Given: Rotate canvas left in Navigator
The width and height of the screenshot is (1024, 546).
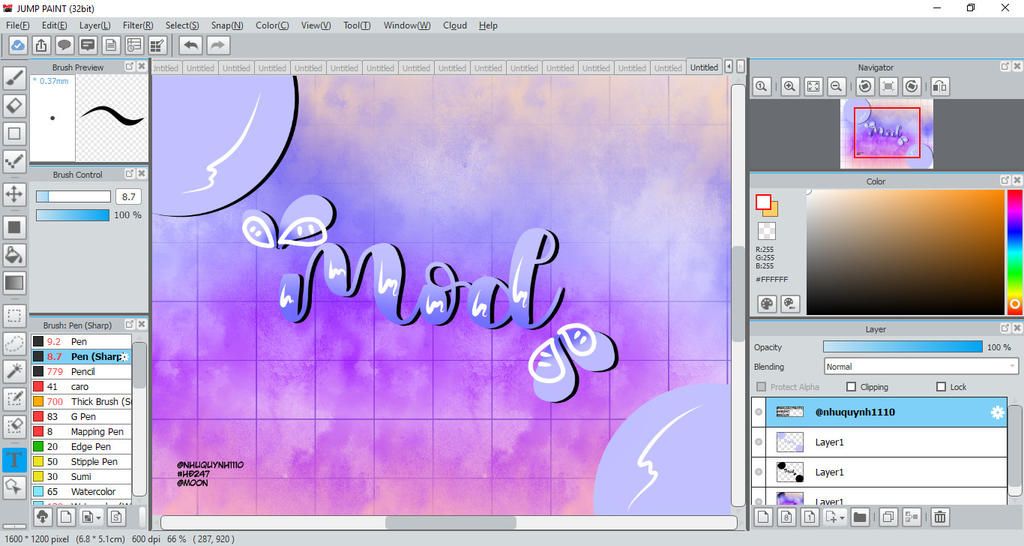Looking at the screenshot, I should tap(865, 86).
